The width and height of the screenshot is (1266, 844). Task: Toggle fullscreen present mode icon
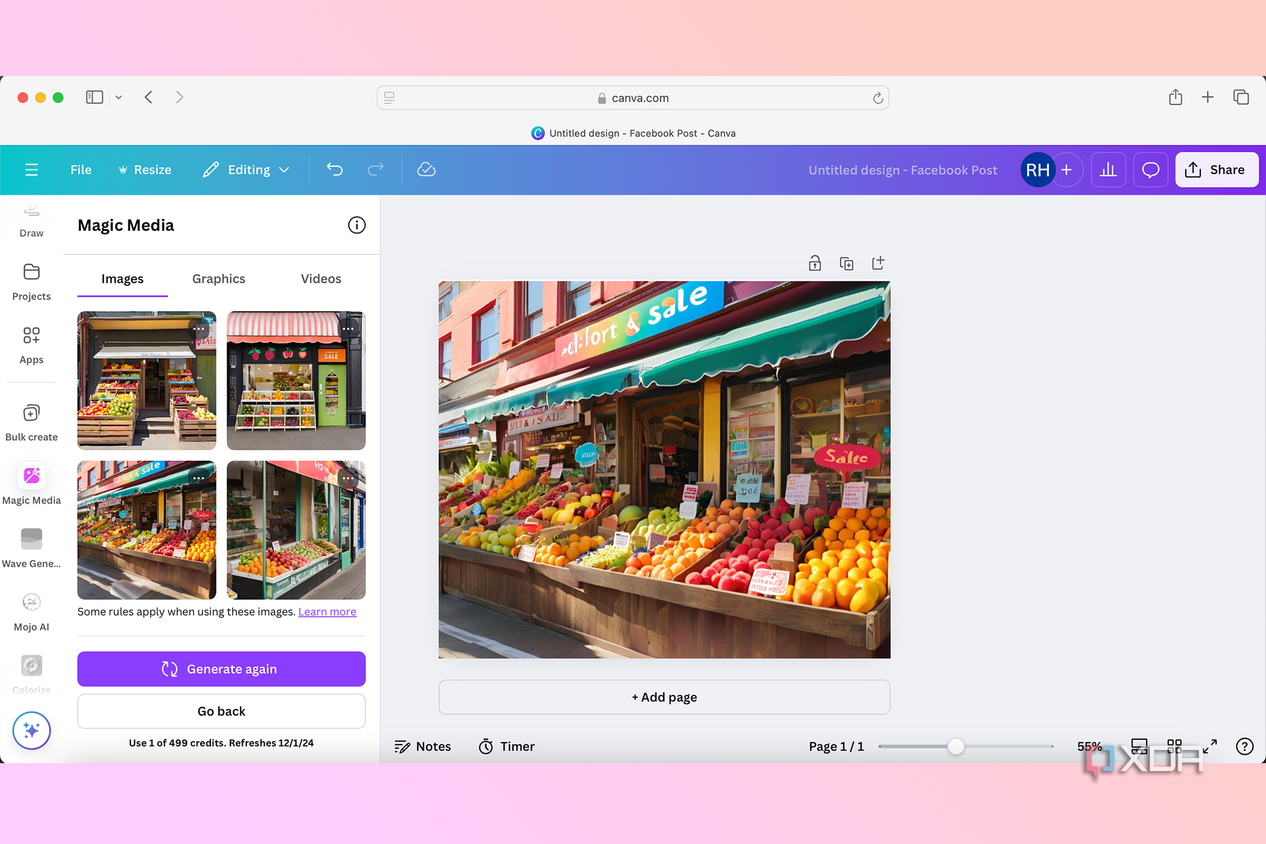[1210, 746]
